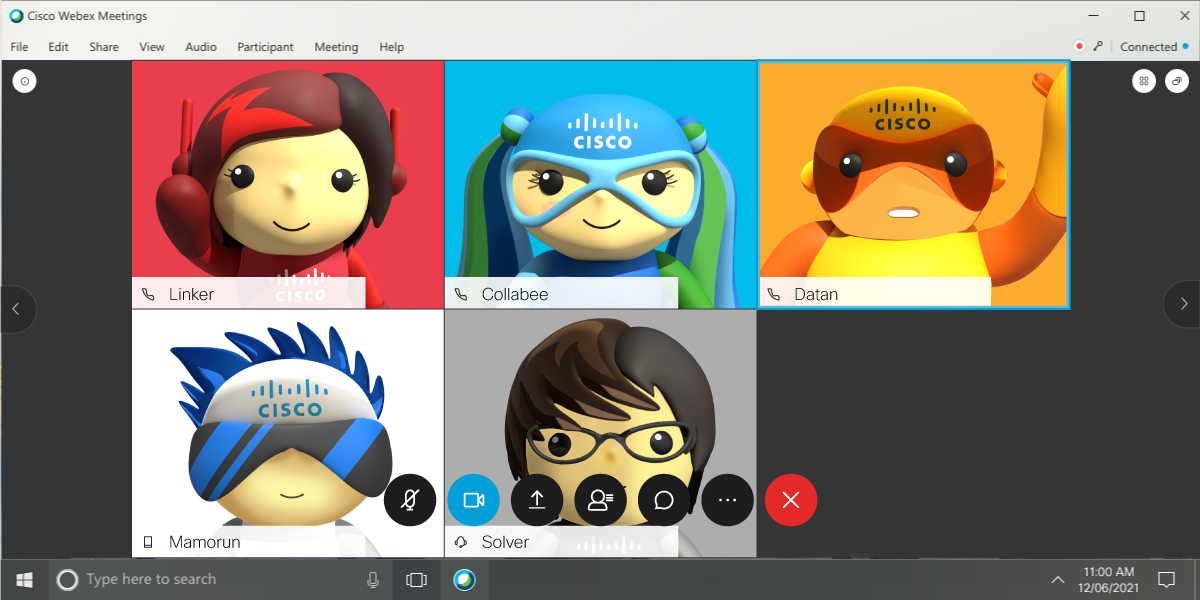
Task: Click the red recording indicator icon
Action: point(1079,46)
